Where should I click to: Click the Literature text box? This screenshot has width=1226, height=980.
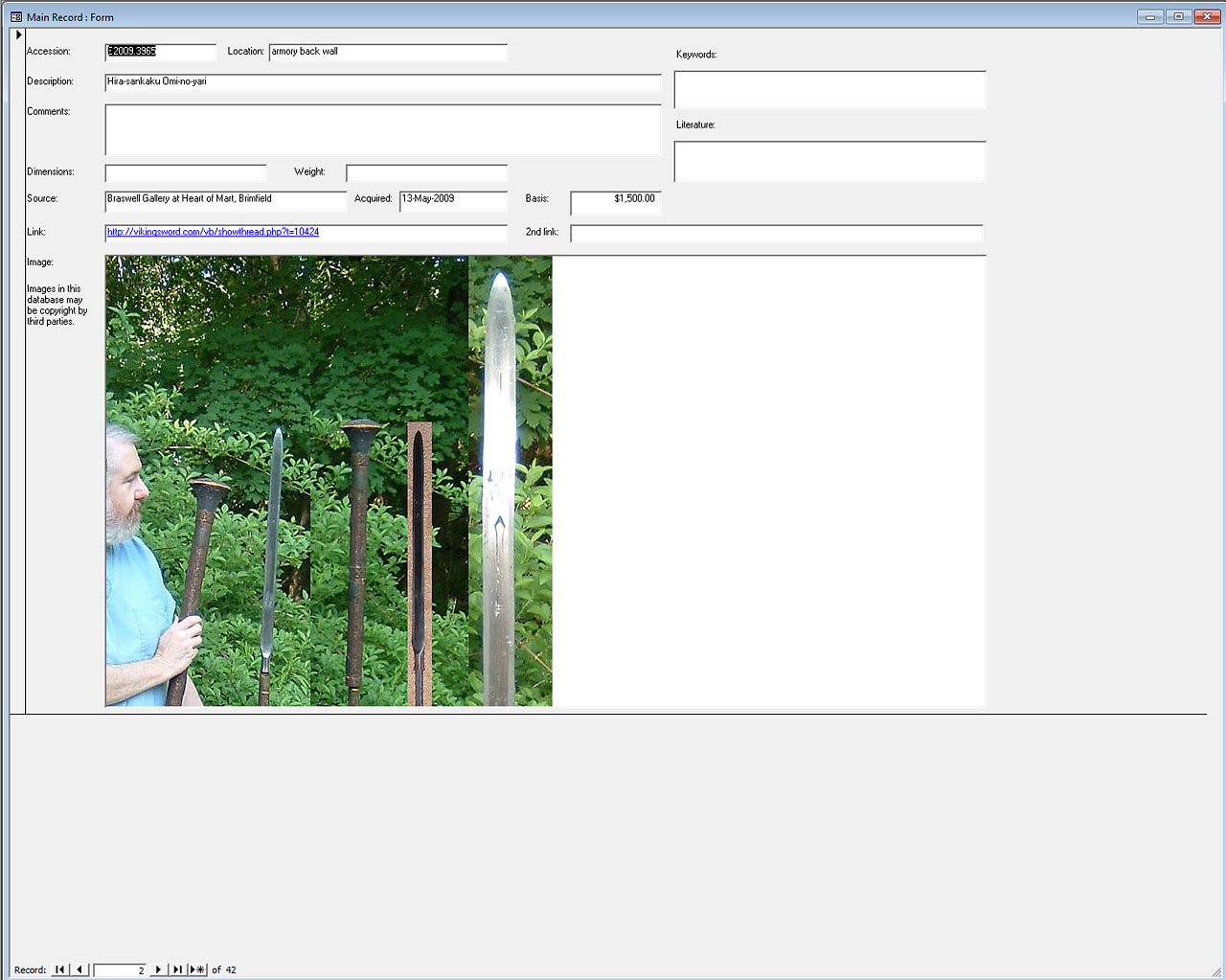click(829, 161)
